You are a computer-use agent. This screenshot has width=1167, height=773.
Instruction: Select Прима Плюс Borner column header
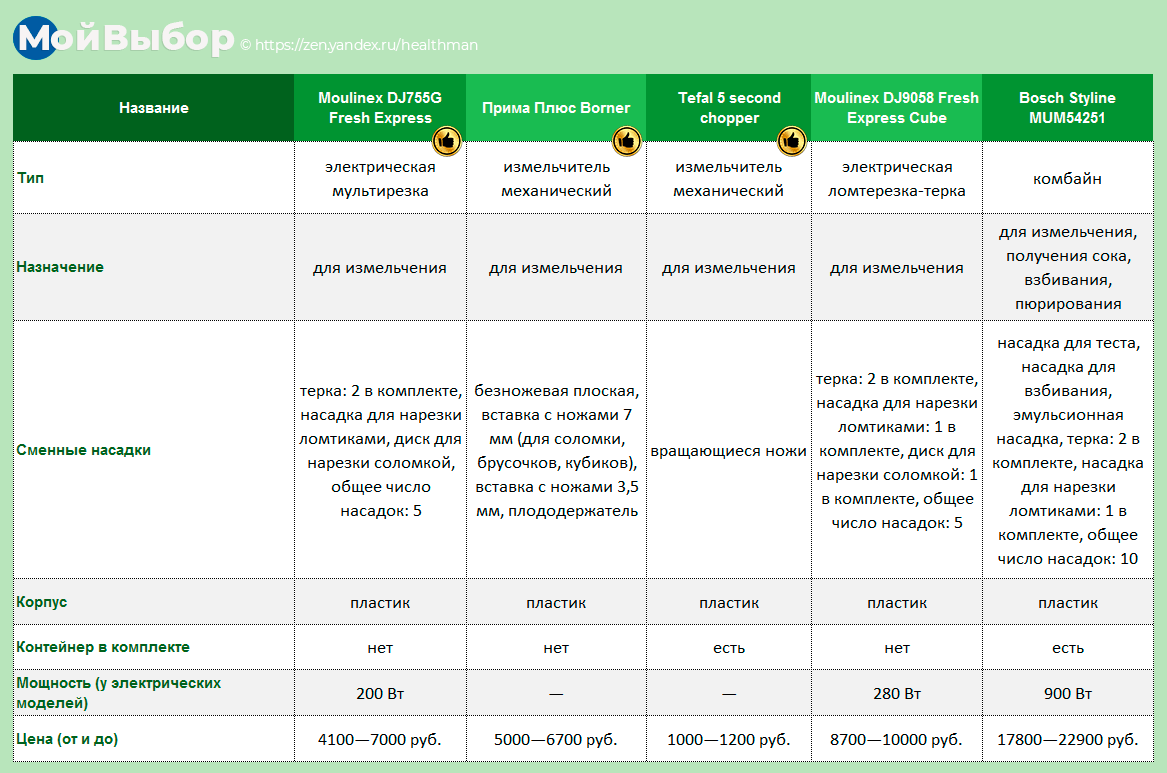point(556,108)
